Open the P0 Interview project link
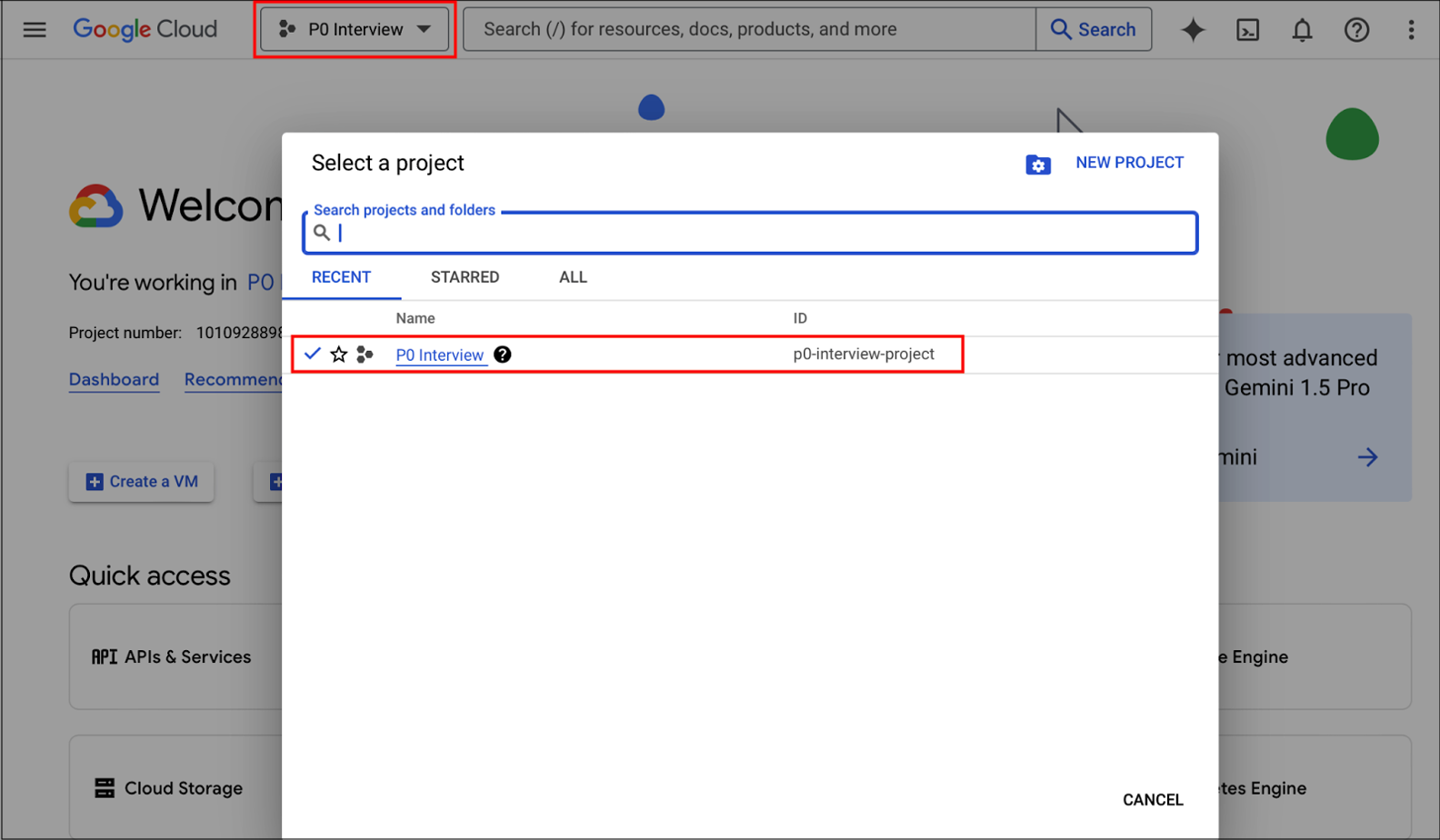 [x=440, y=355]
